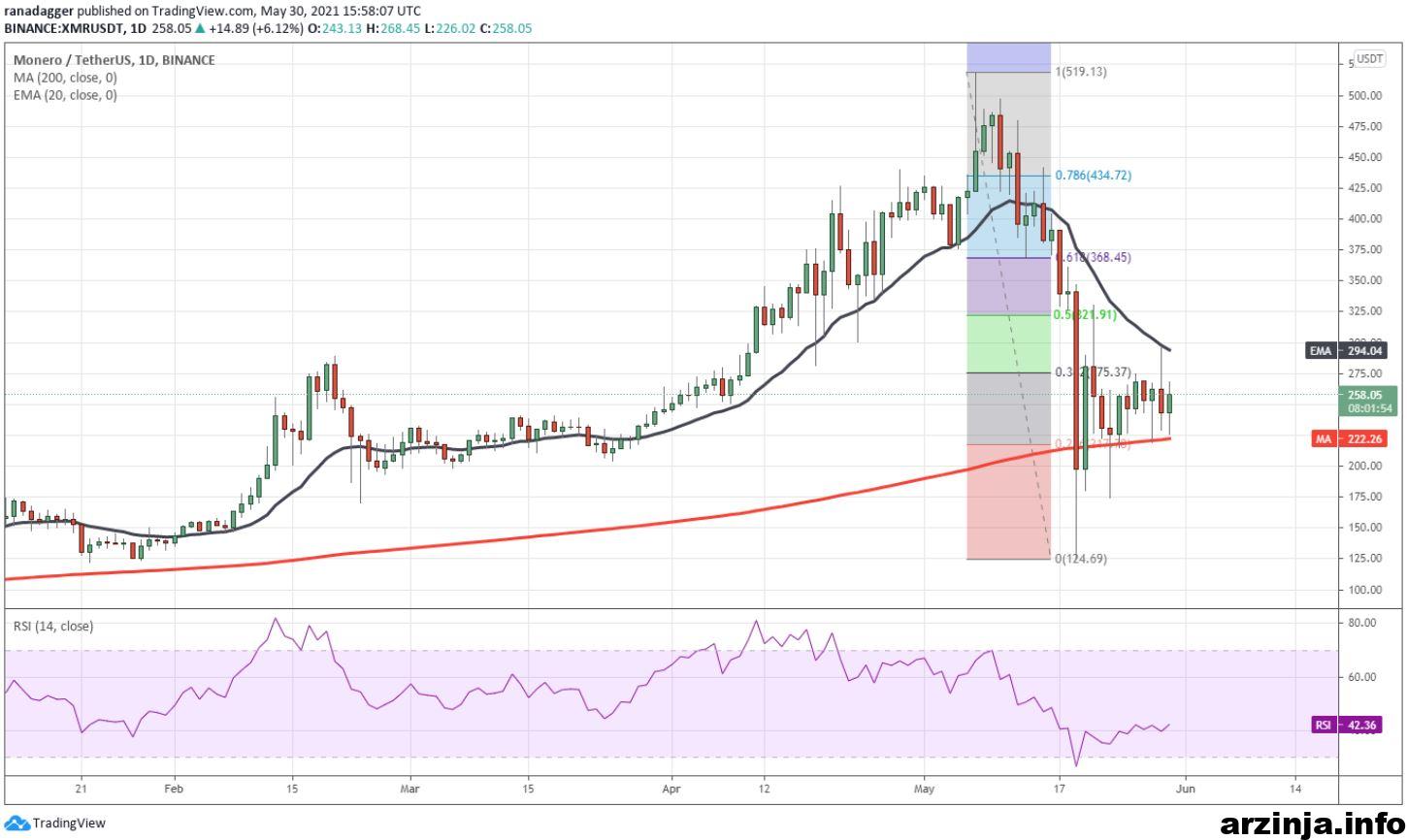This screenshot has width=1407, height=840.
Task: Click the 60.00 RSI axis label
Action: (1361, 677)
